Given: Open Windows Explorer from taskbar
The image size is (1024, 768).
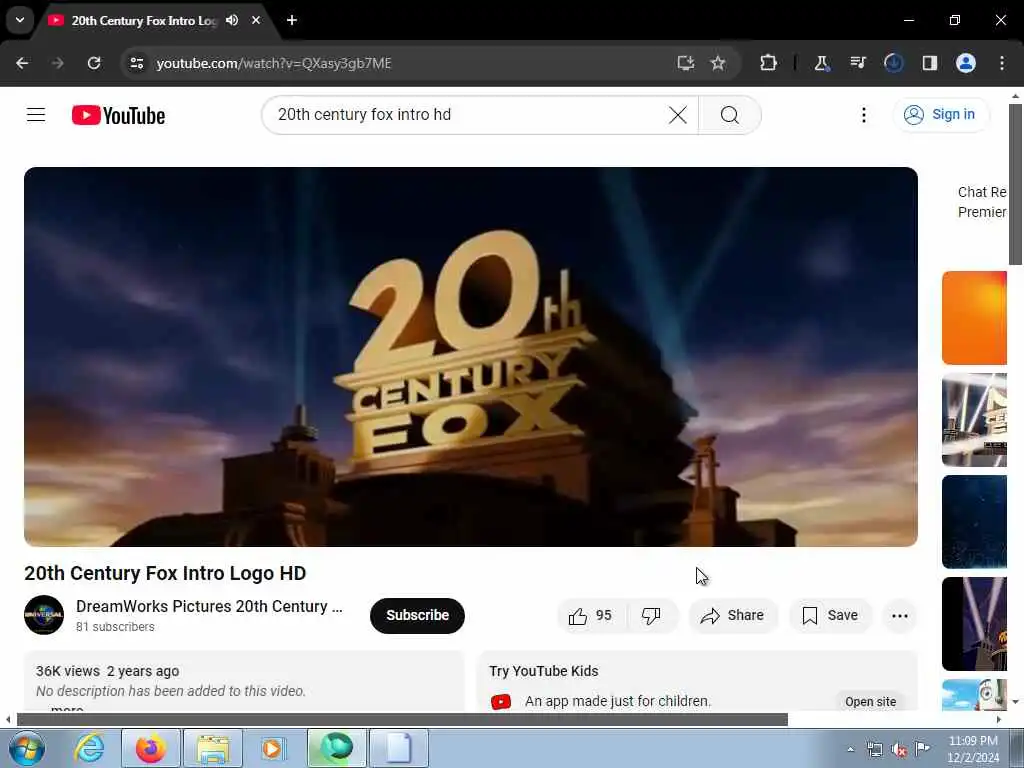Looking at the screenshot, I should tap(212, 748).
